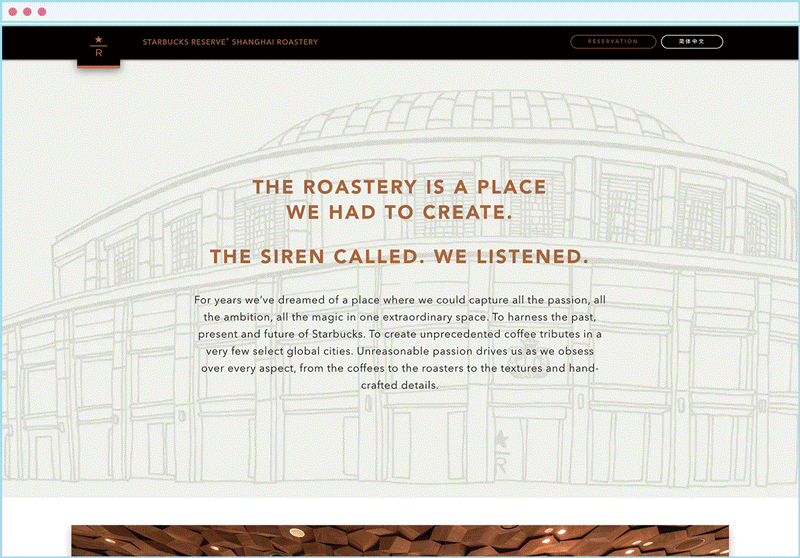Open the Starbucks Reserve Shanghai Roastery title link
The width and height of the screenshot is (800, 558).
click(230, 42)
